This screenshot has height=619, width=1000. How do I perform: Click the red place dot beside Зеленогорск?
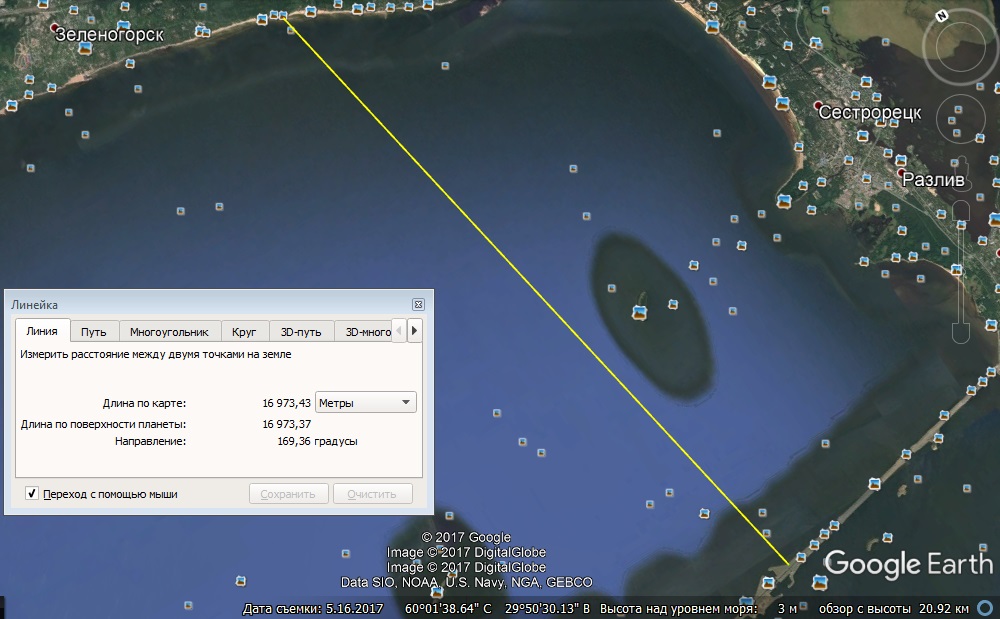point(54,28)
